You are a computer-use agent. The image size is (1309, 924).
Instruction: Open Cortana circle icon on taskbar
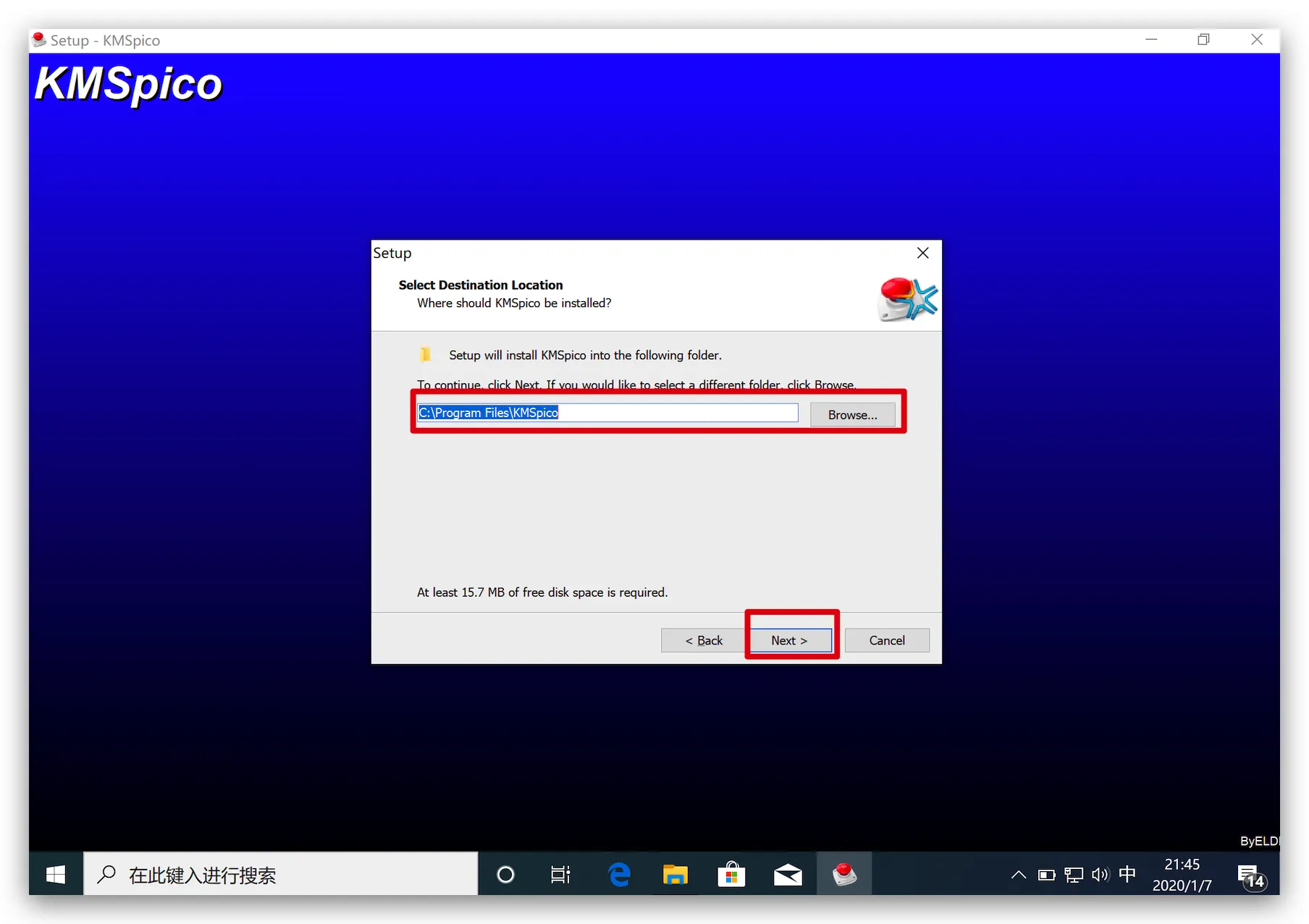coord(506,875)
